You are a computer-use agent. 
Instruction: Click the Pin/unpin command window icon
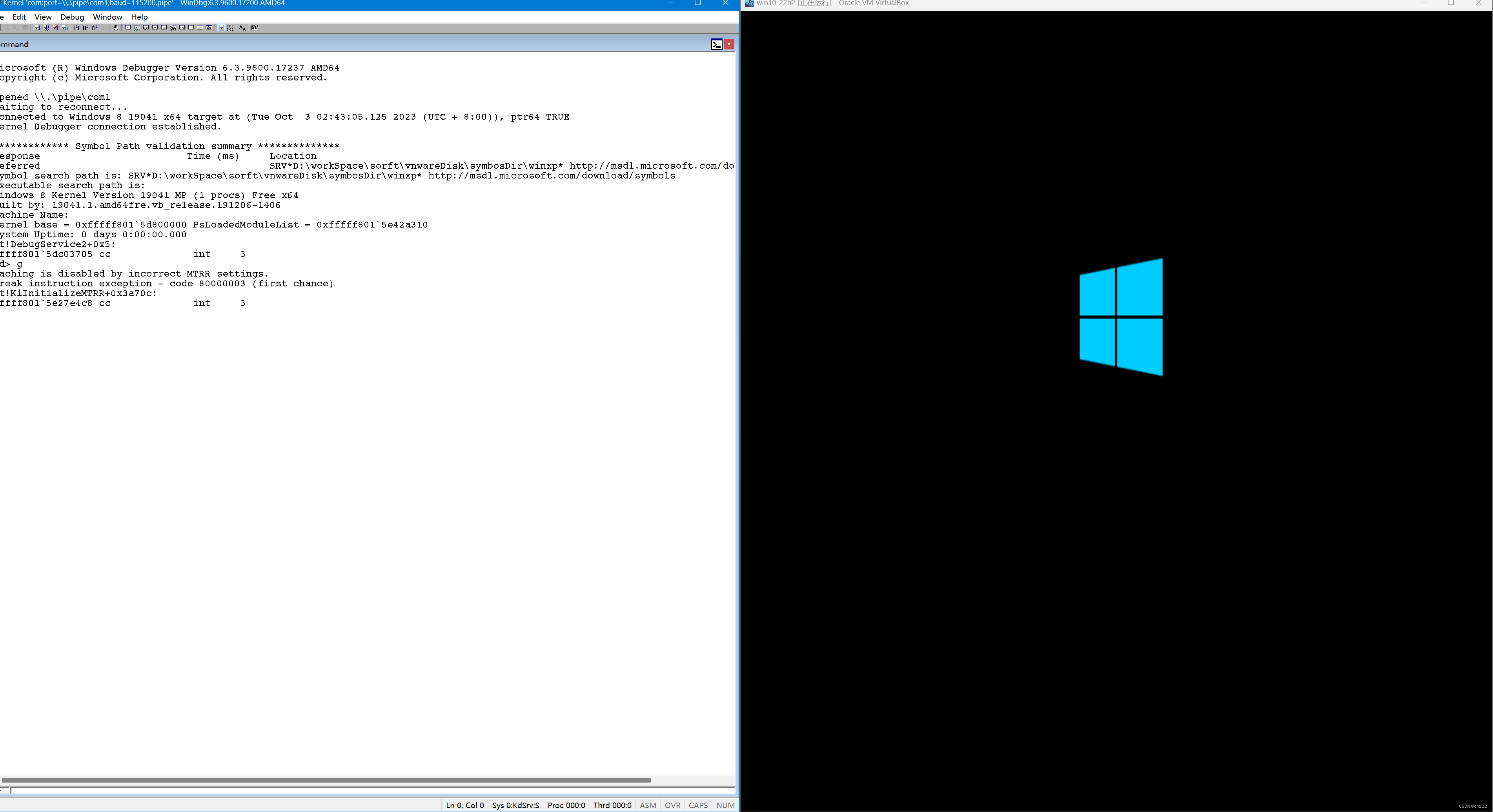716,44
